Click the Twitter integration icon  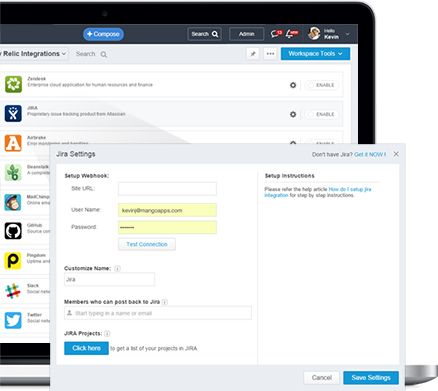click(13, 320)
